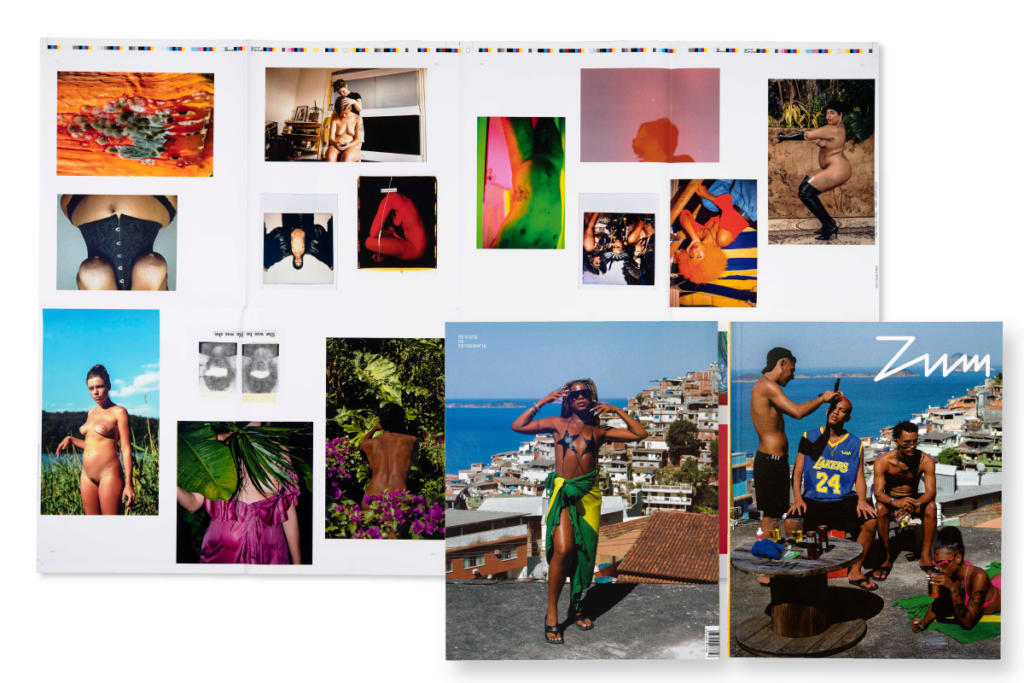The width and height of the screenshot is (1024, 683).
Task: Click the front cover with Lakers jersey haircut
Action: pos(866,490)
